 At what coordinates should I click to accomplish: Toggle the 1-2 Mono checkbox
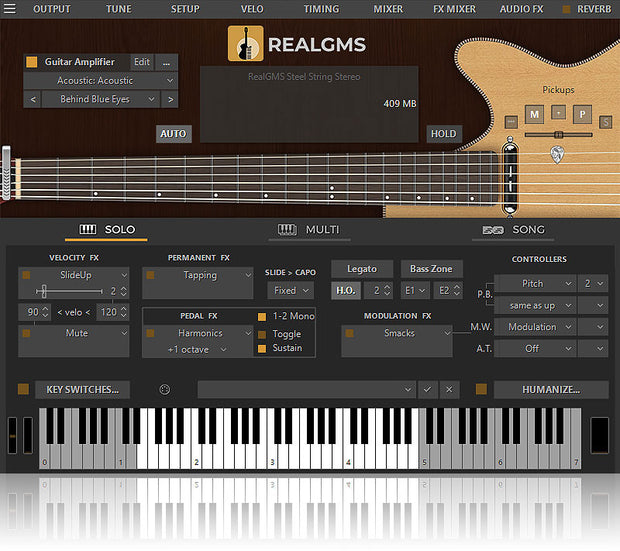[262, 316]
